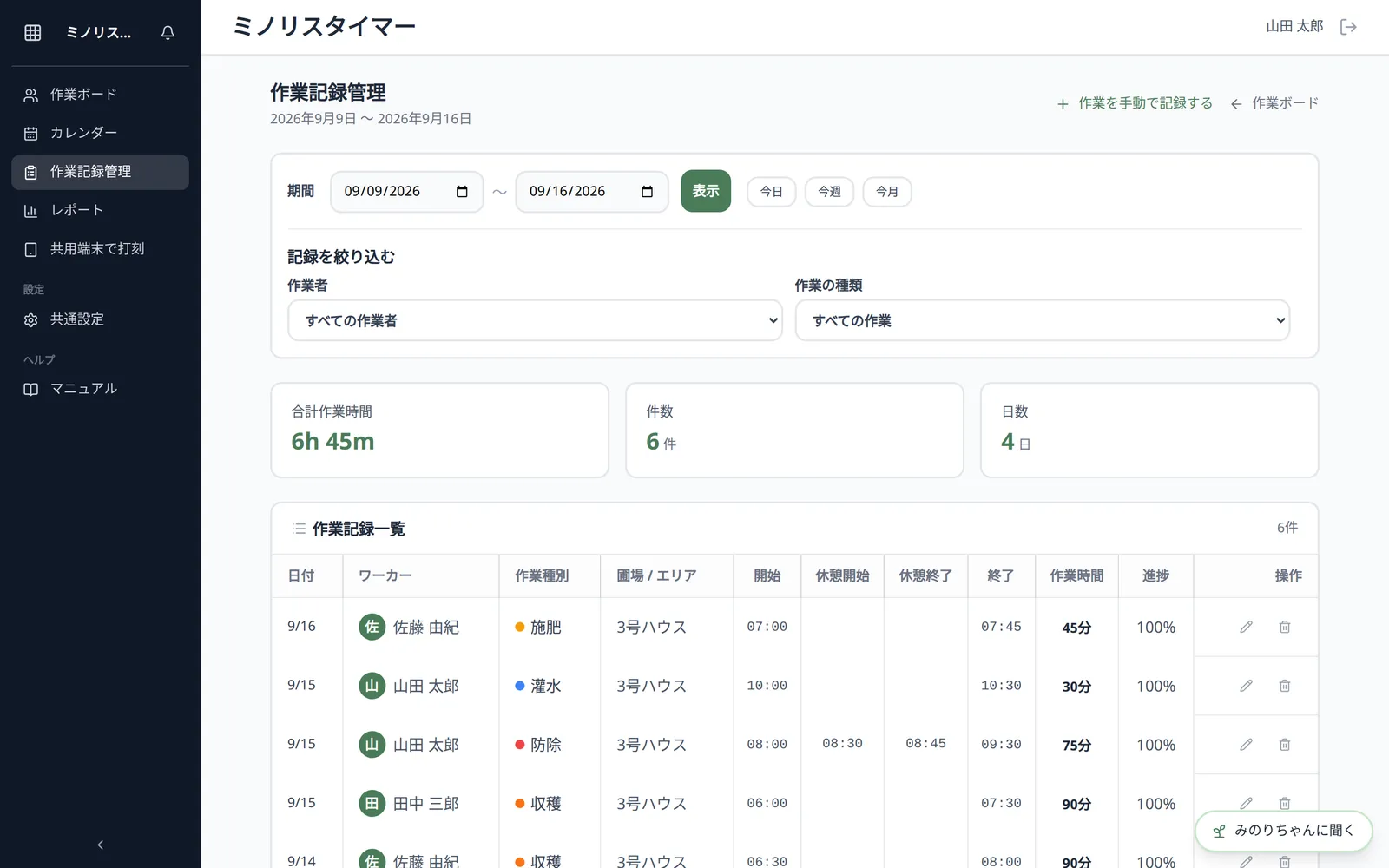Screen dimensions: 1389x868
Task: Edit the 9/16 佐藤 由紀 施肥 record
Action: (1246, 627)
